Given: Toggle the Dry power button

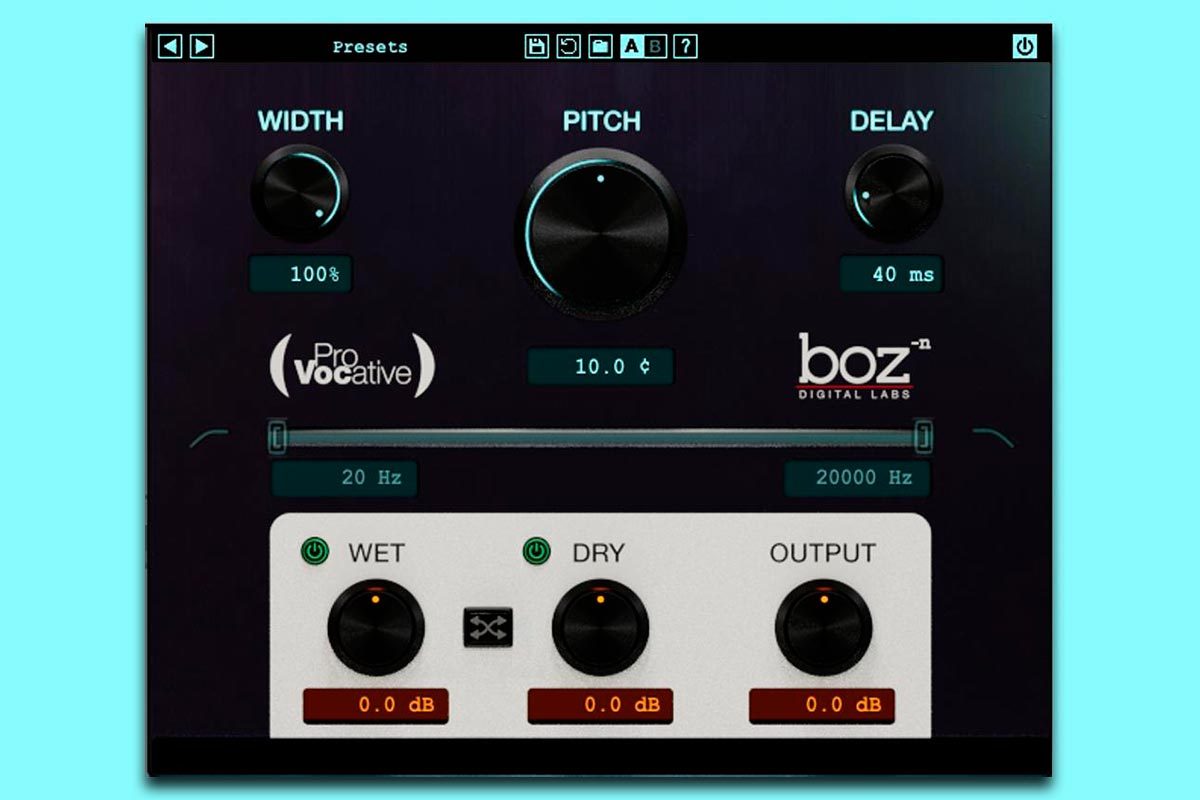Looking at the screenshot, I should 537,551.
